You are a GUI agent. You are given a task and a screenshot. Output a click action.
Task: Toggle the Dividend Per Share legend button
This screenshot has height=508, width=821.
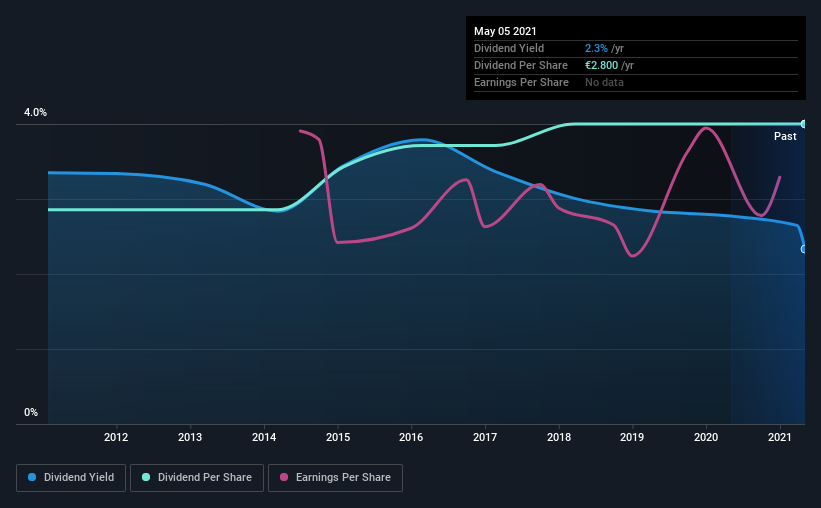197,478
